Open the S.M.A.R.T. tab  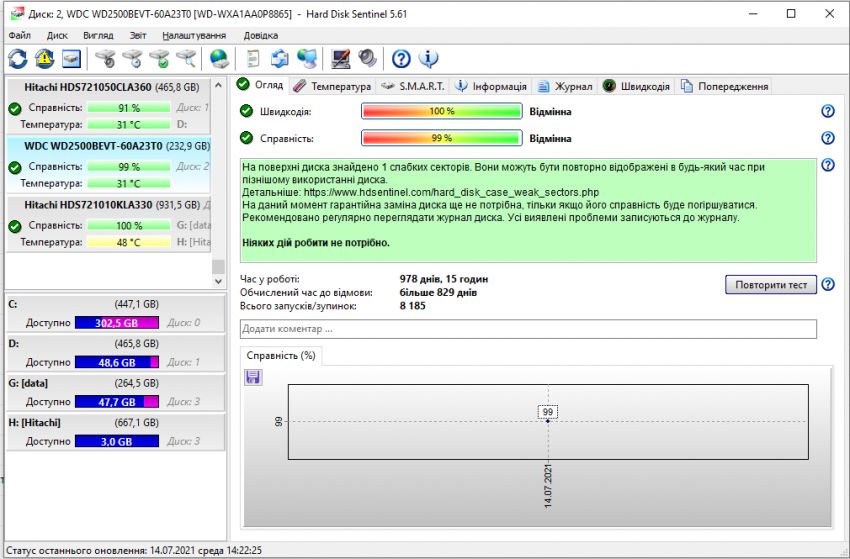[413, 86]
